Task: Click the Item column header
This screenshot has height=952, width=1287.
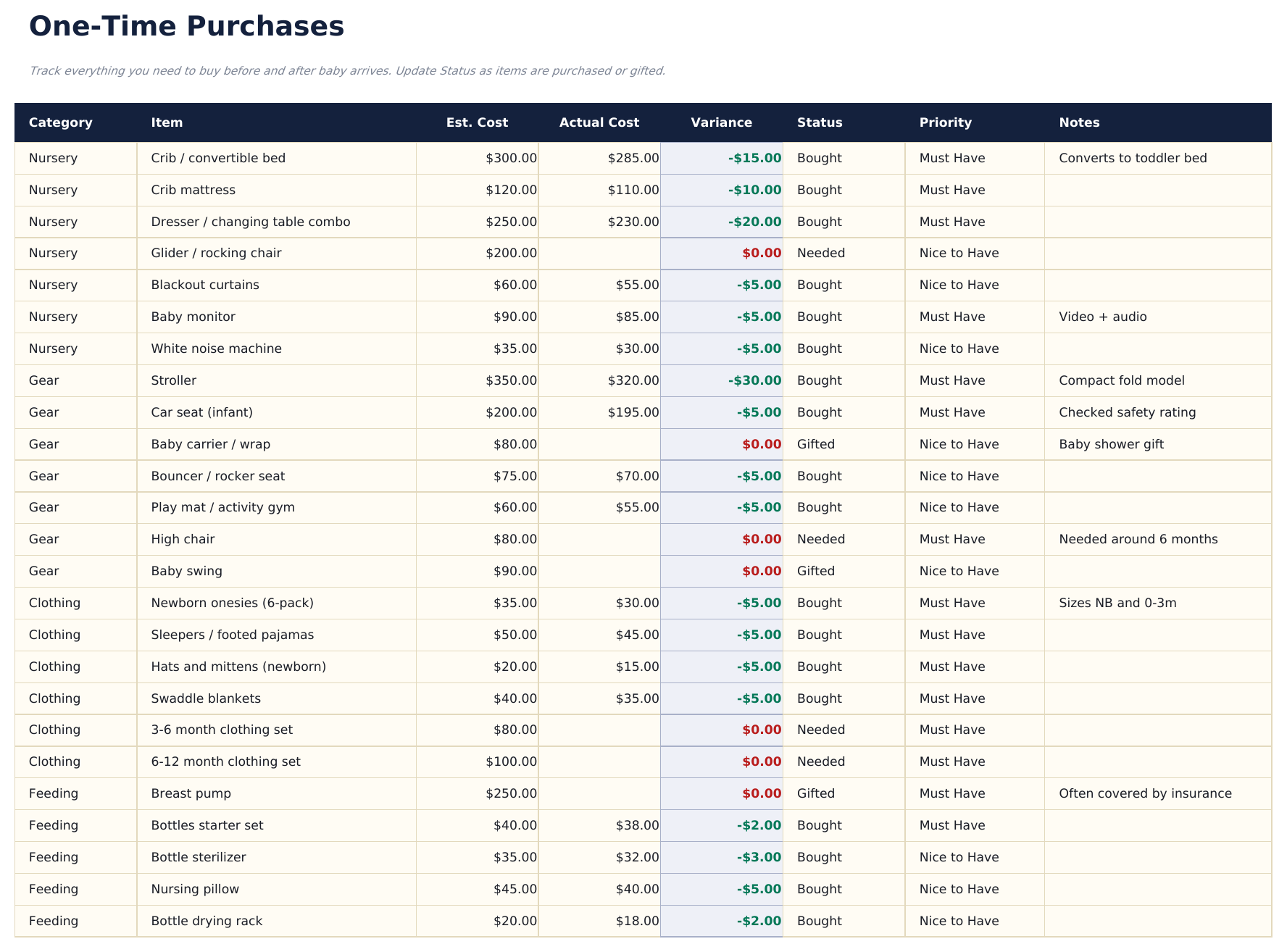Action: click(x=167, y=122)
